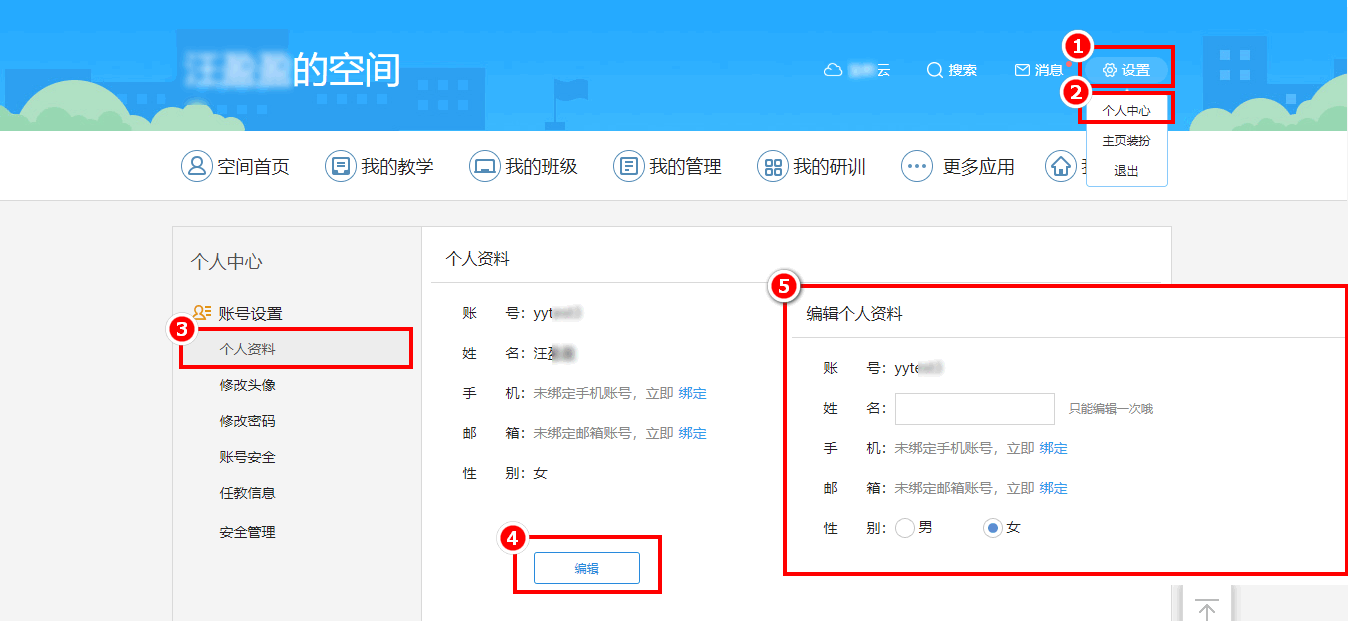
Task: Select the 女 radio button
Action: point(993,528)
